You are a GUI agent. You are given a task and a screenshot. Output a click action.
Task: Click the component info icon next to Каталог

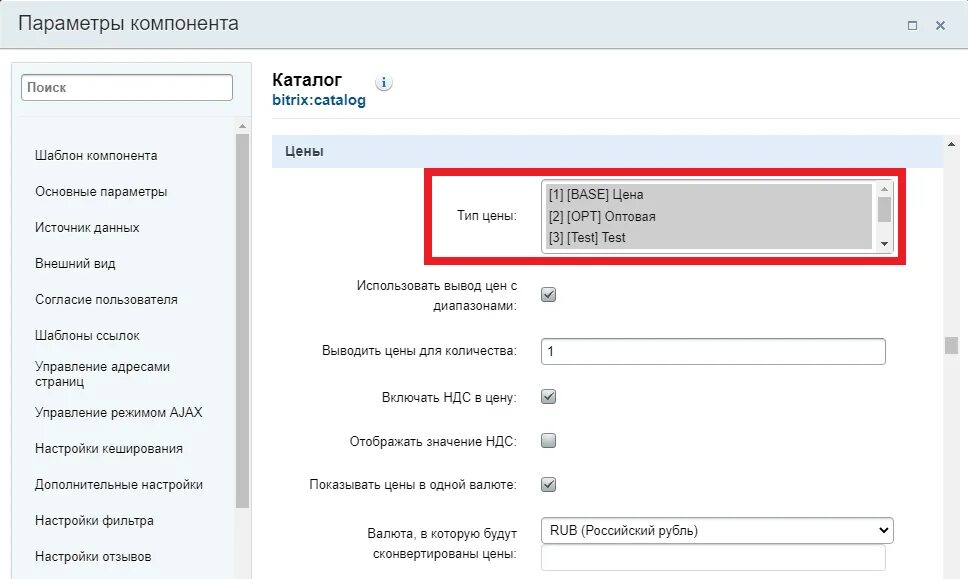pos(383,82)
